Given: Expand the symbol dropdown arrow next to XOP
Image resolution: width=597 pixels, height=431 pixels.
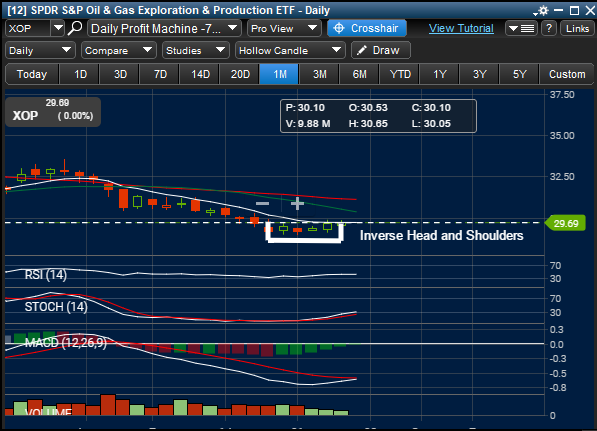Looking at the screenshot, I should [58, 28].
